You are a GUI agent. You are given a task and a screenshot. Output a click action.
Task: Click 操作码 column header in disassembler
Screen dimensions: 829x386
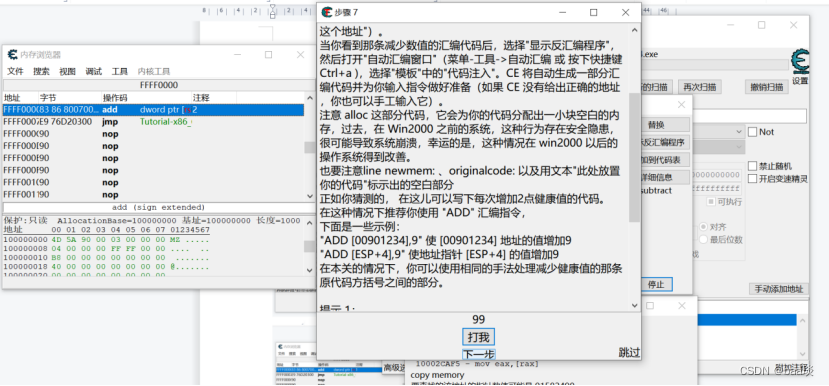146,98
